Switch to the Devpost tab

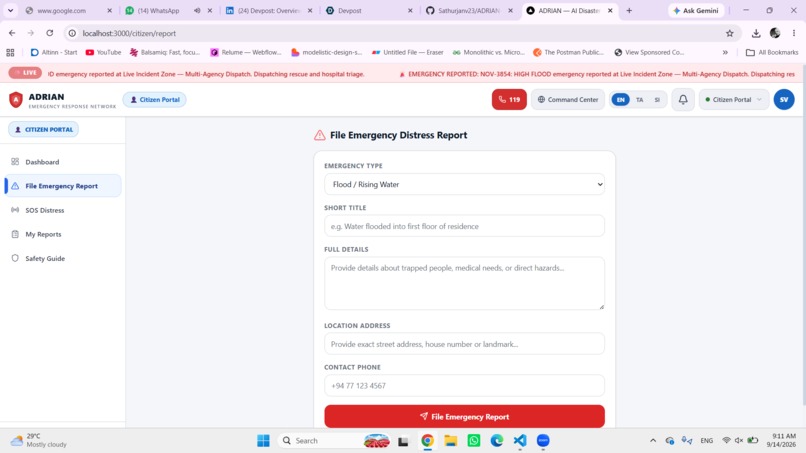click(x=350, y=10)
